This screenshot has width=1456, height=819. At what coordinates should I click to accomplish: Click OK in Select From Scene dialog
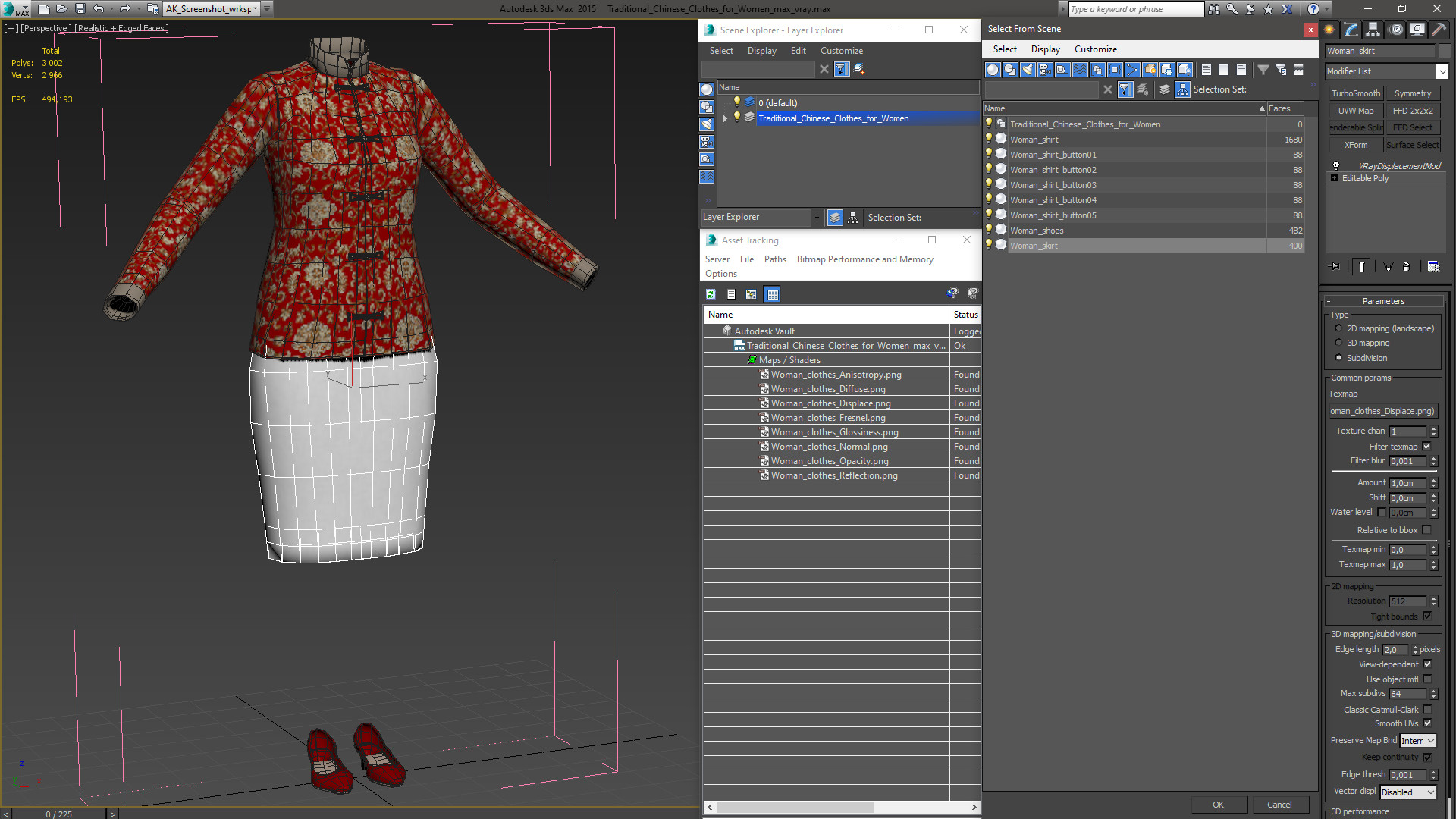1218,805
